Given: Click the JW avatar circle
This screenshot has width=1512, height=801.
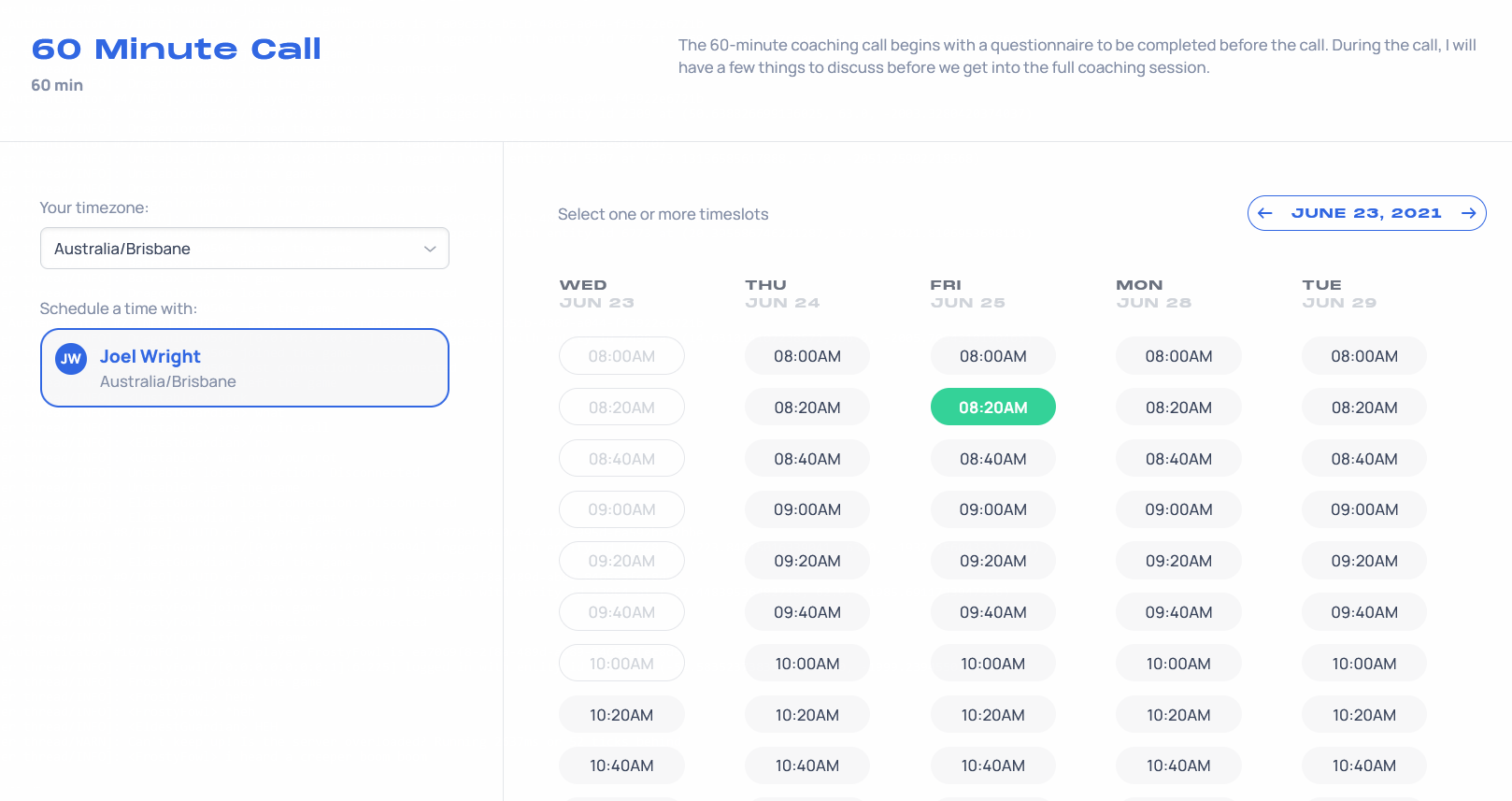Looking at the screenshot, I should click(71, 359).
